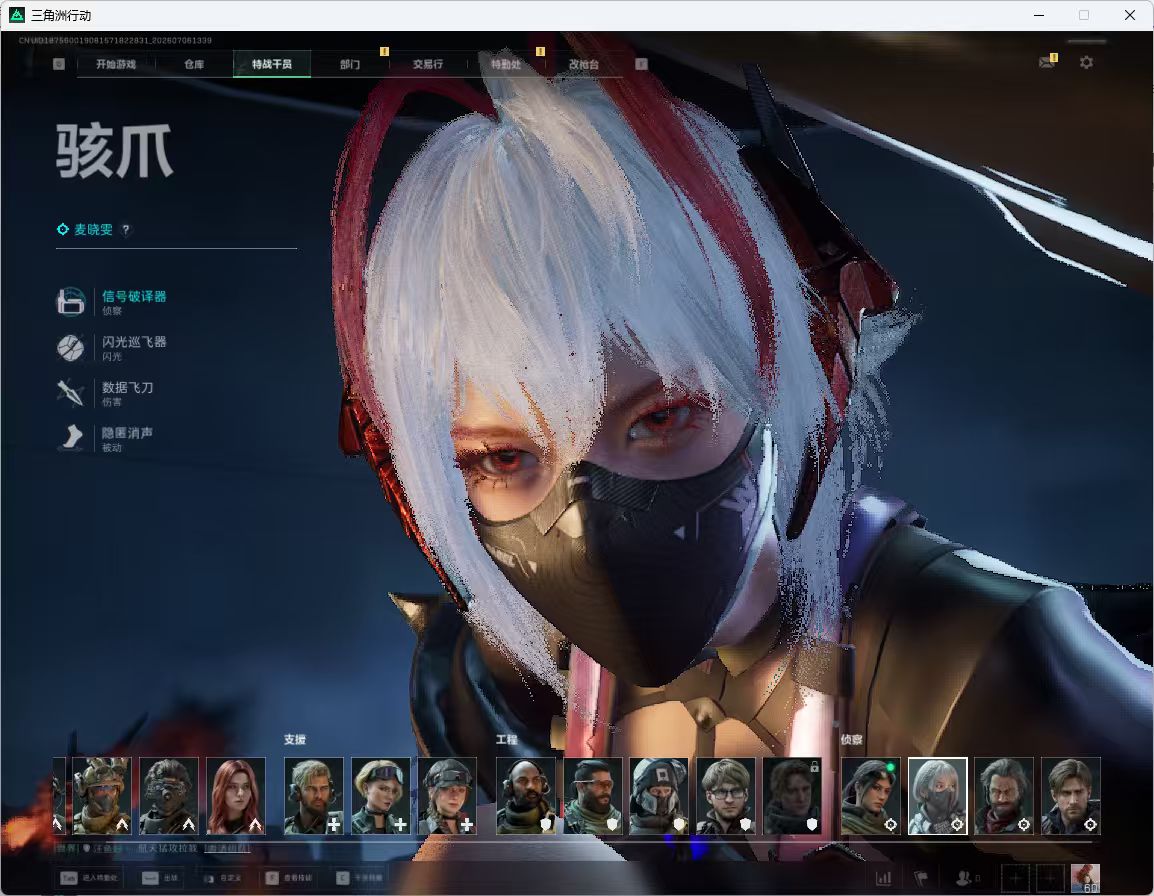This screenshot has height=896, width=1154.
Task: Open the settings gear icon
Action: click(1086, 63)
